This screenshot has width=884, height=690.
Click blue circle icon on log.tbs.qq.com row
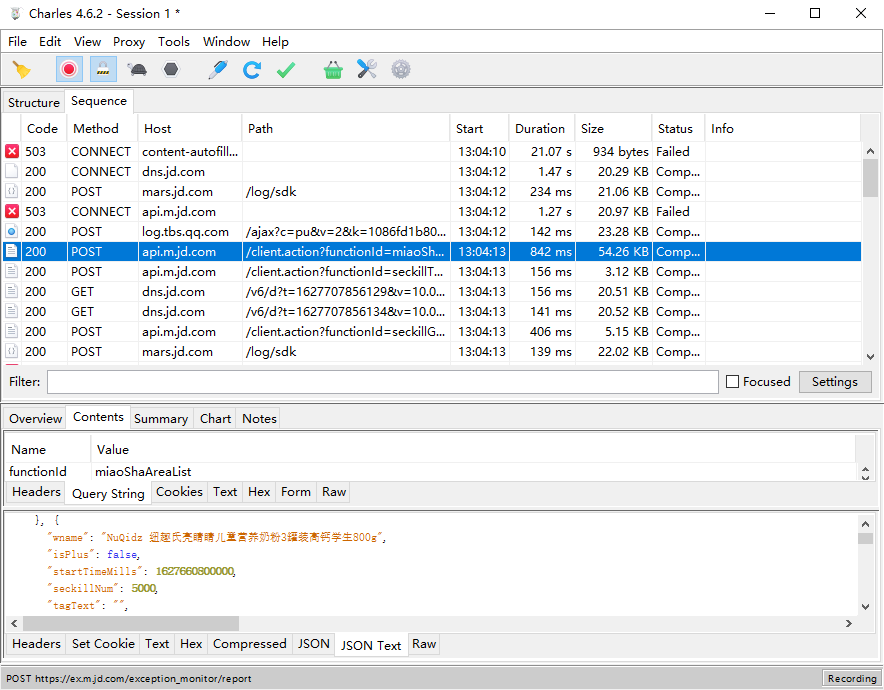pyautogui.click(x=12, y=231)
